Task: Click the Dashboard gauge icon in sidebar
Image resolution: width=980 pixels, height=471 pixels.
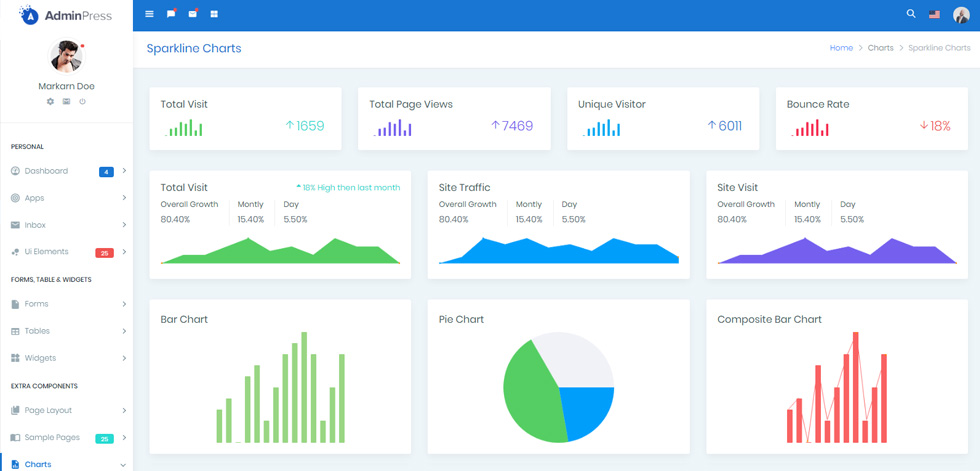Action: coord(16,171)
